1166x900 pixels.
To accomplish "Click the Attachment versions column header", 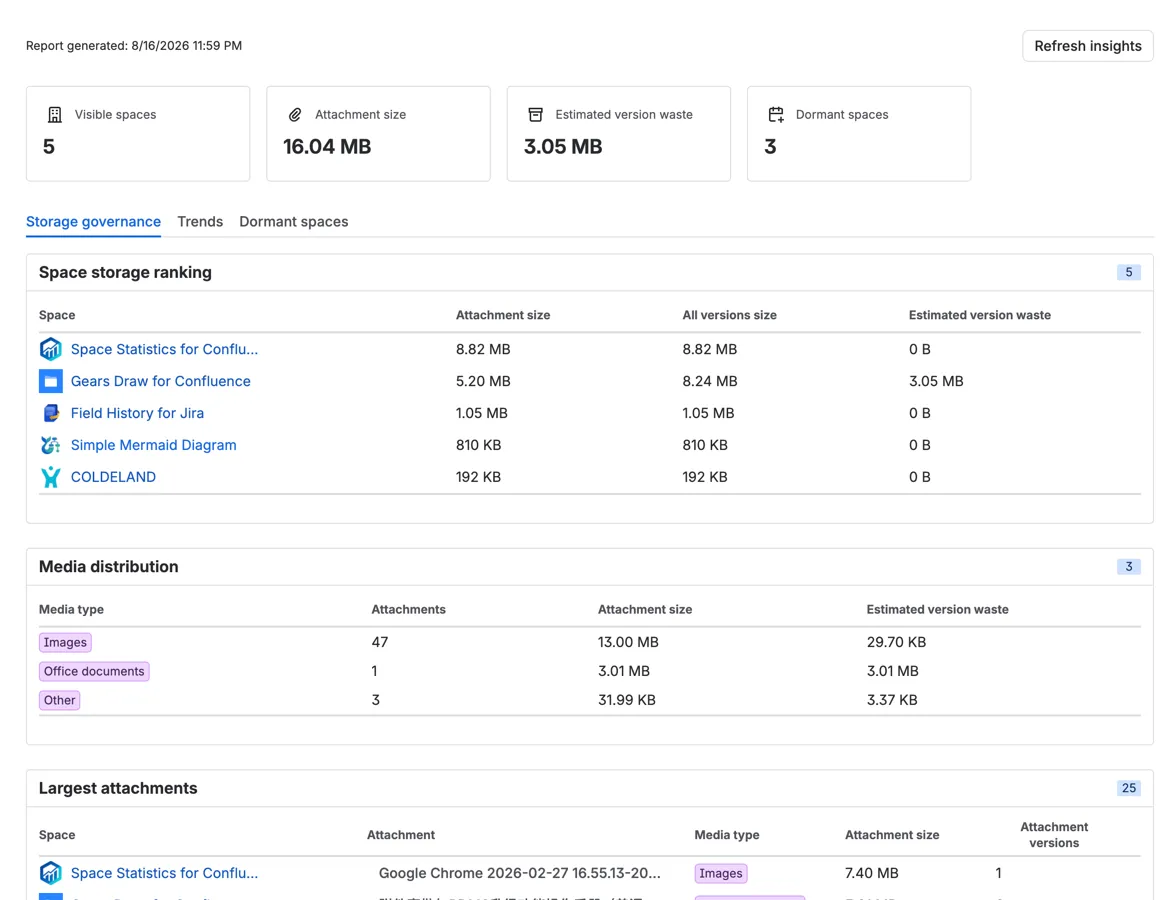I will click(x=1054, y=835).
